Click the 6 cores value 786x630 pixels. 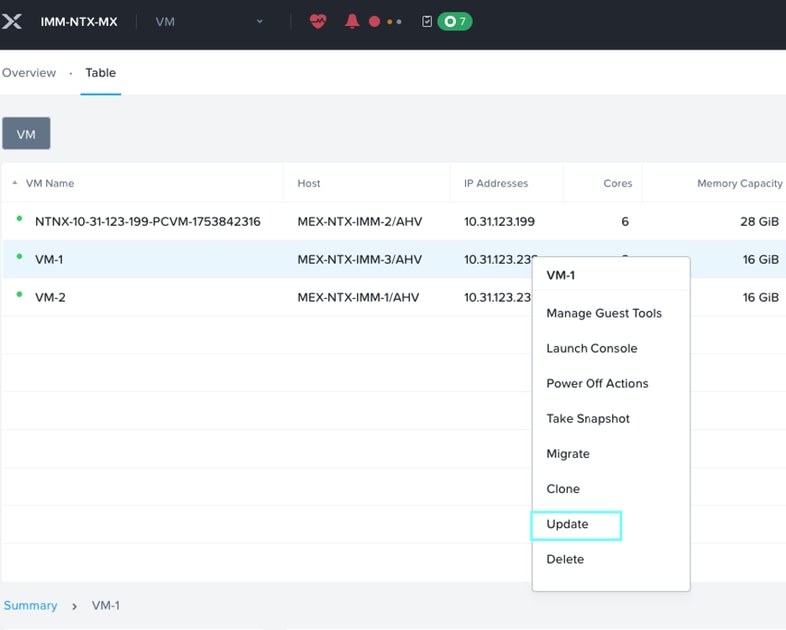point(625,221)
